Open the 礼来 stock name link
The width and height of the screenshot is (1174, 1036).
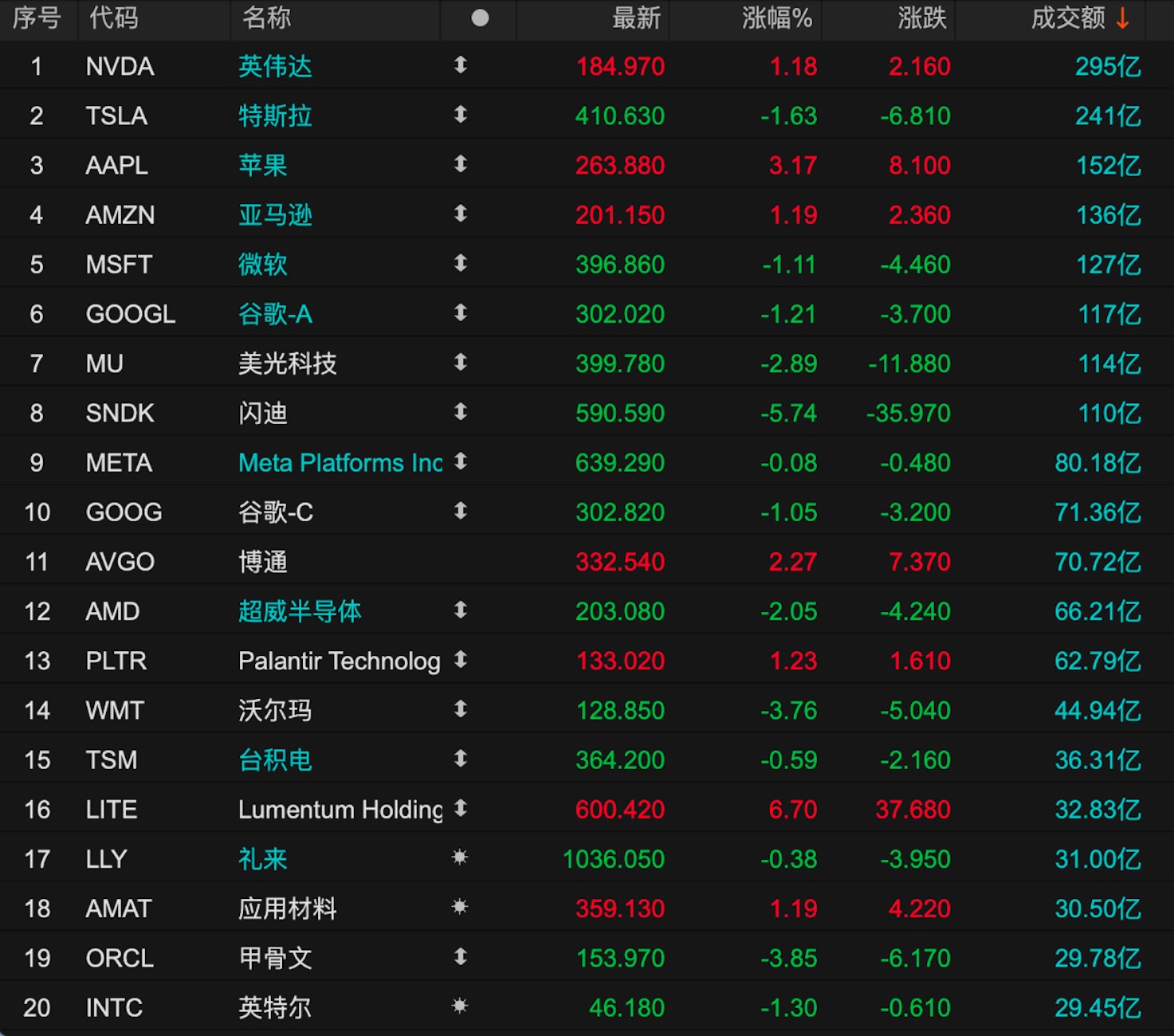[263, 859]
